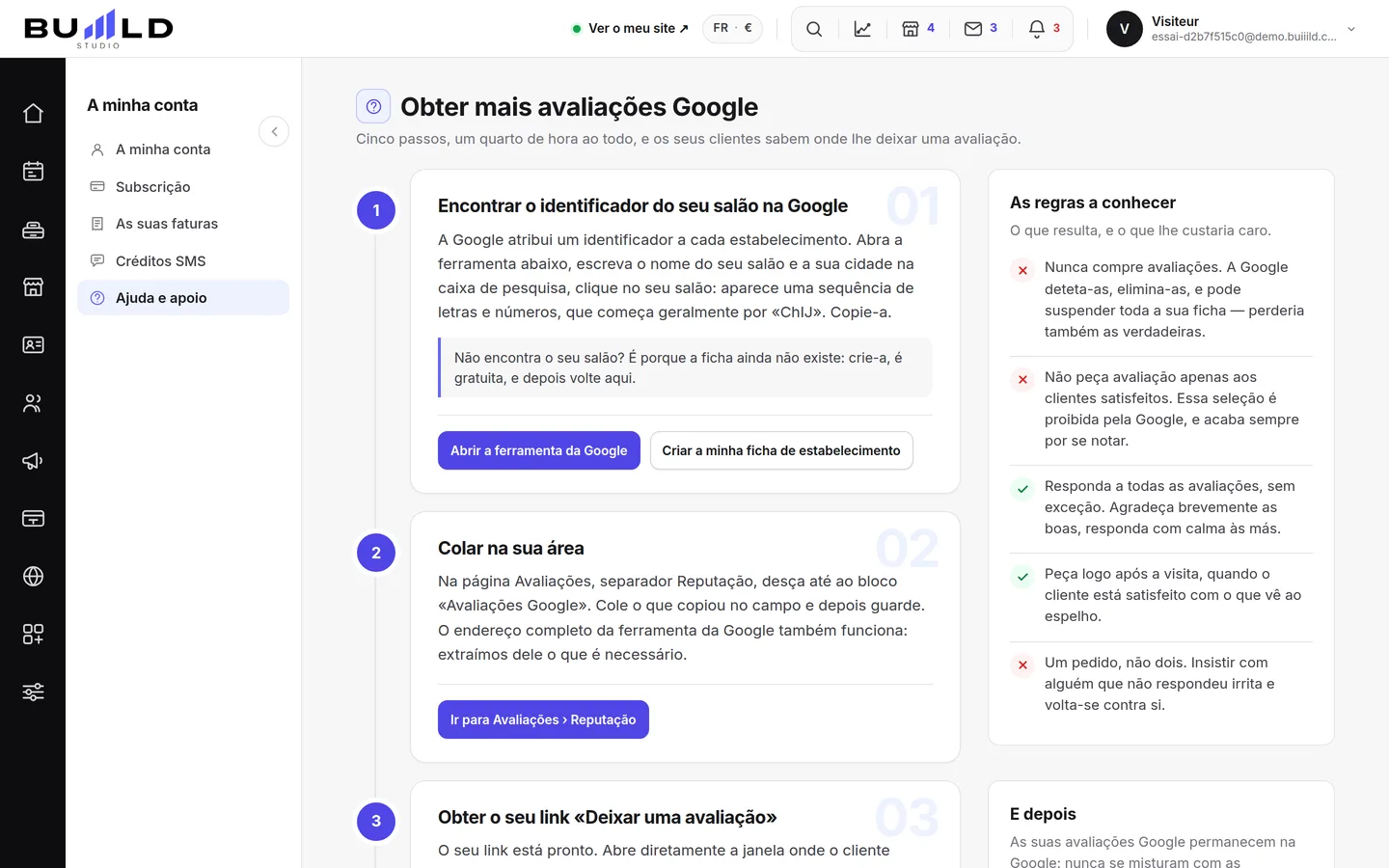Open the cash register icon in the sidebar
Image resolution: width=1389 pixels, height=868 pixels.
[x=33, y=230]
